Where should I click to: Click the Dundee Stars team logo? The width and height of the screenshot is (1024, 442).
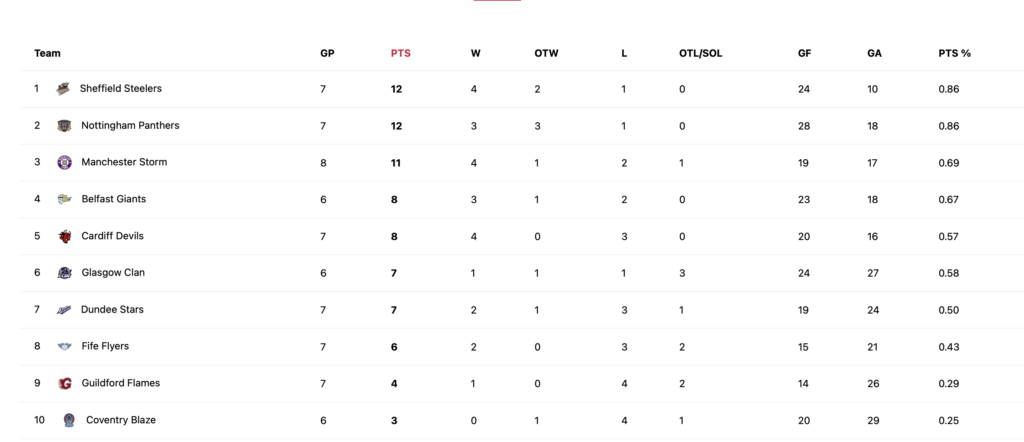64,310
